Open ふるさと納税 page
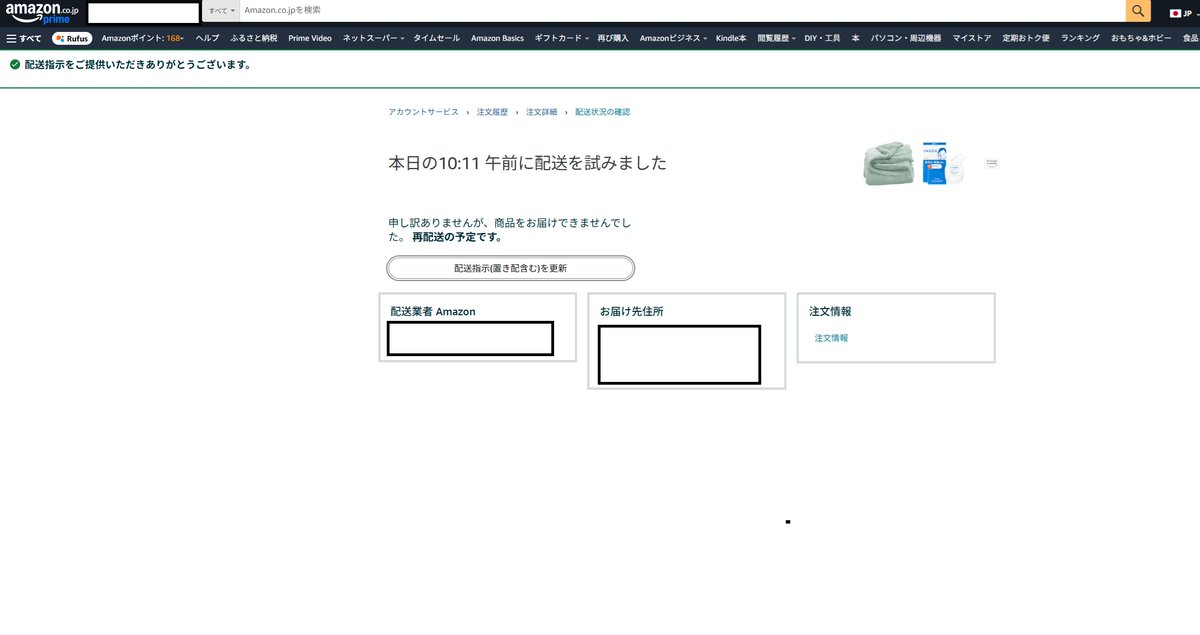1200x635 pixels. pos(253,38)
